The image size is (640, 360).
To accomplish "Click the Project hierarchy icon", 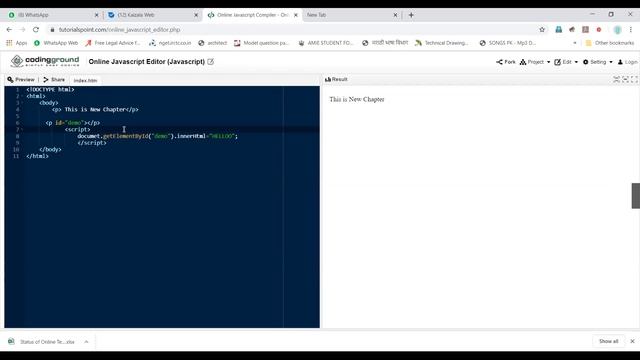I will pos(523,62).
